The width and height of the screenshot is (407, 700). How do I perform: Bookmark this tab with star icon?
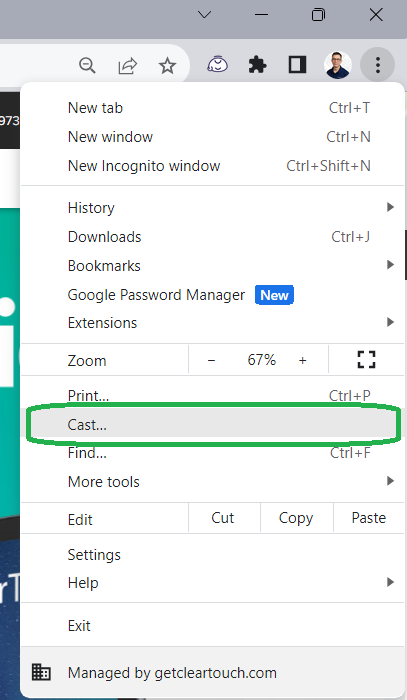pos(167,66)
